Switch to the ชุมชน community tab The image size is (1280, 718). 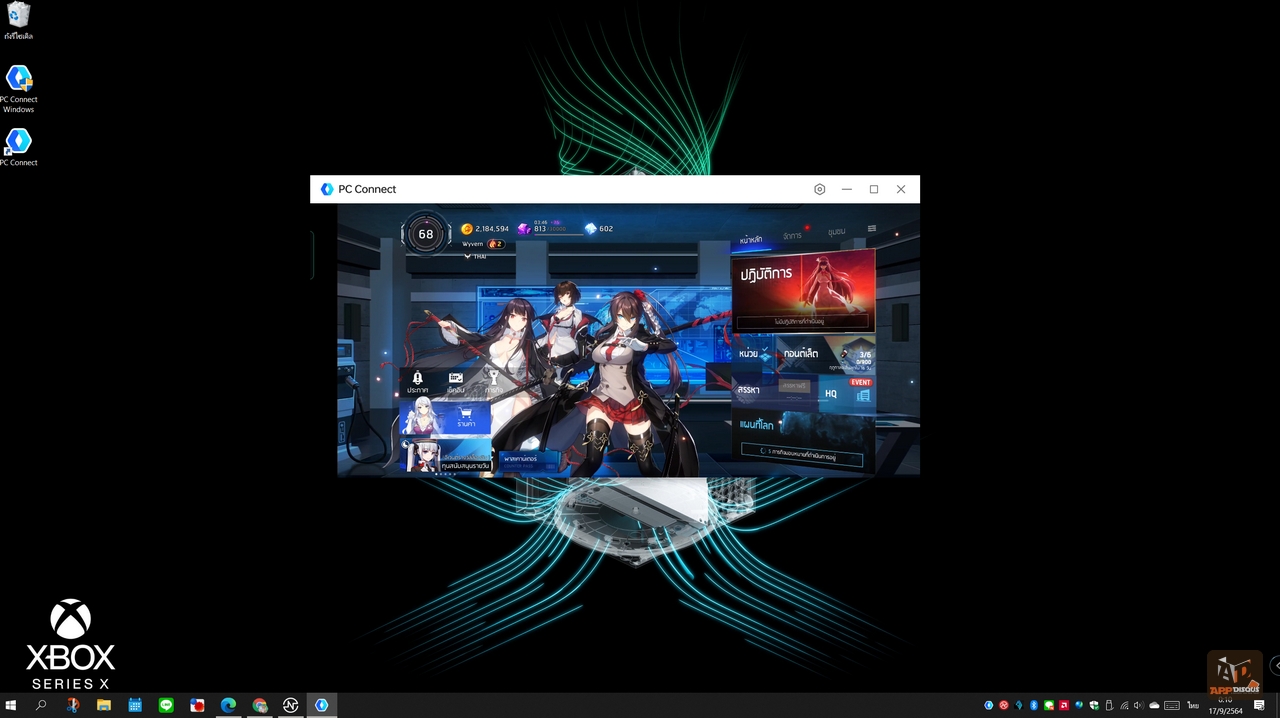[x=836, y=232]
